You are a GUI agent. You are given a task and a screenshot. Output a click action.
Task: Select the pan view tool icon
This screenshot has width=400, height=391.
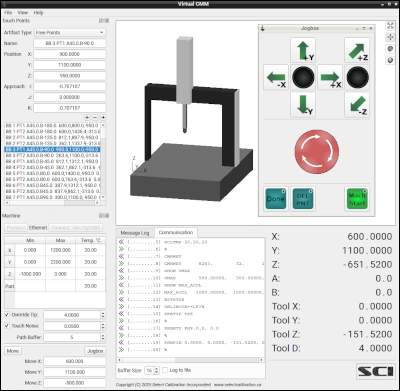point(390,37)
